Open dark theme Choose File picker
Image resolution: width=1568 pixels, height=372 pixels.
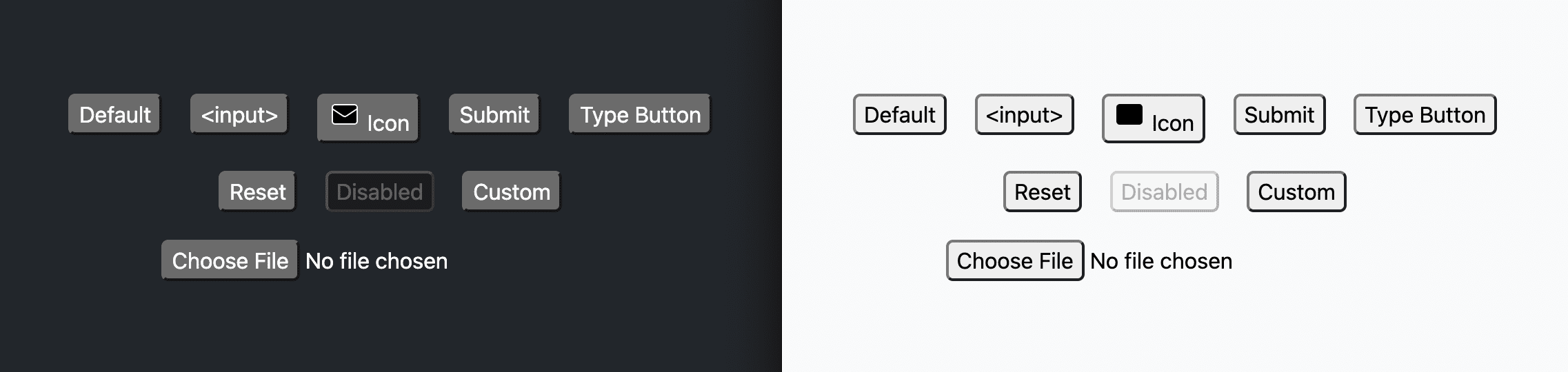pos(230,260)
